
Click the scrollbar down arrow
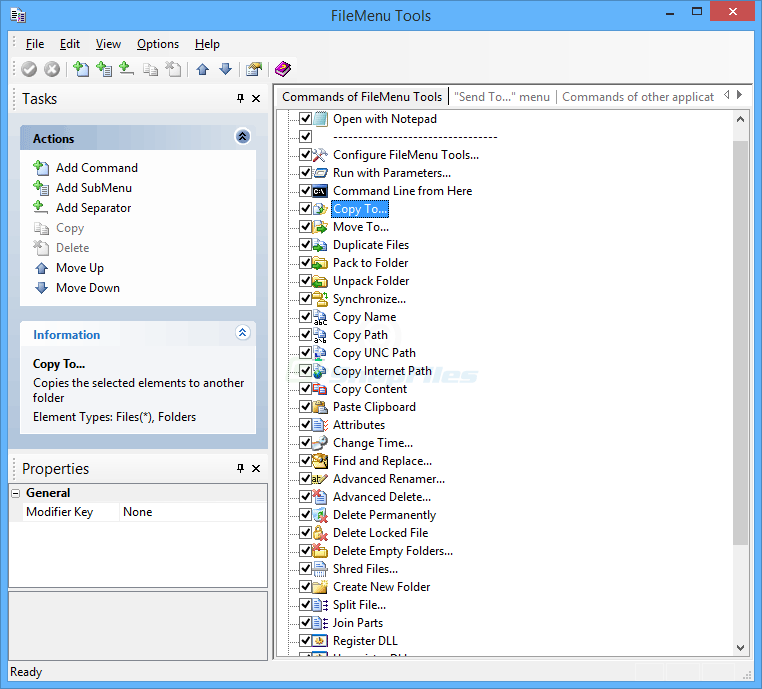point(740,648)
